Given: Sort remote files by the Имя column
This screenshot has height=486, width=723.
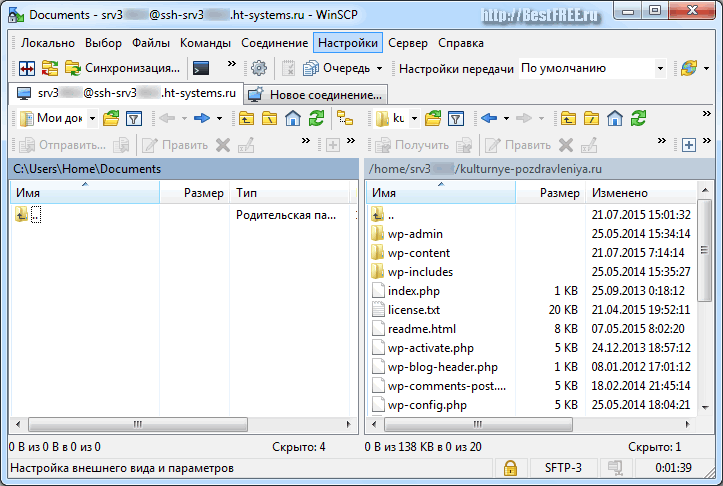Looking at the screenshot, I should (x=441, y=193).
